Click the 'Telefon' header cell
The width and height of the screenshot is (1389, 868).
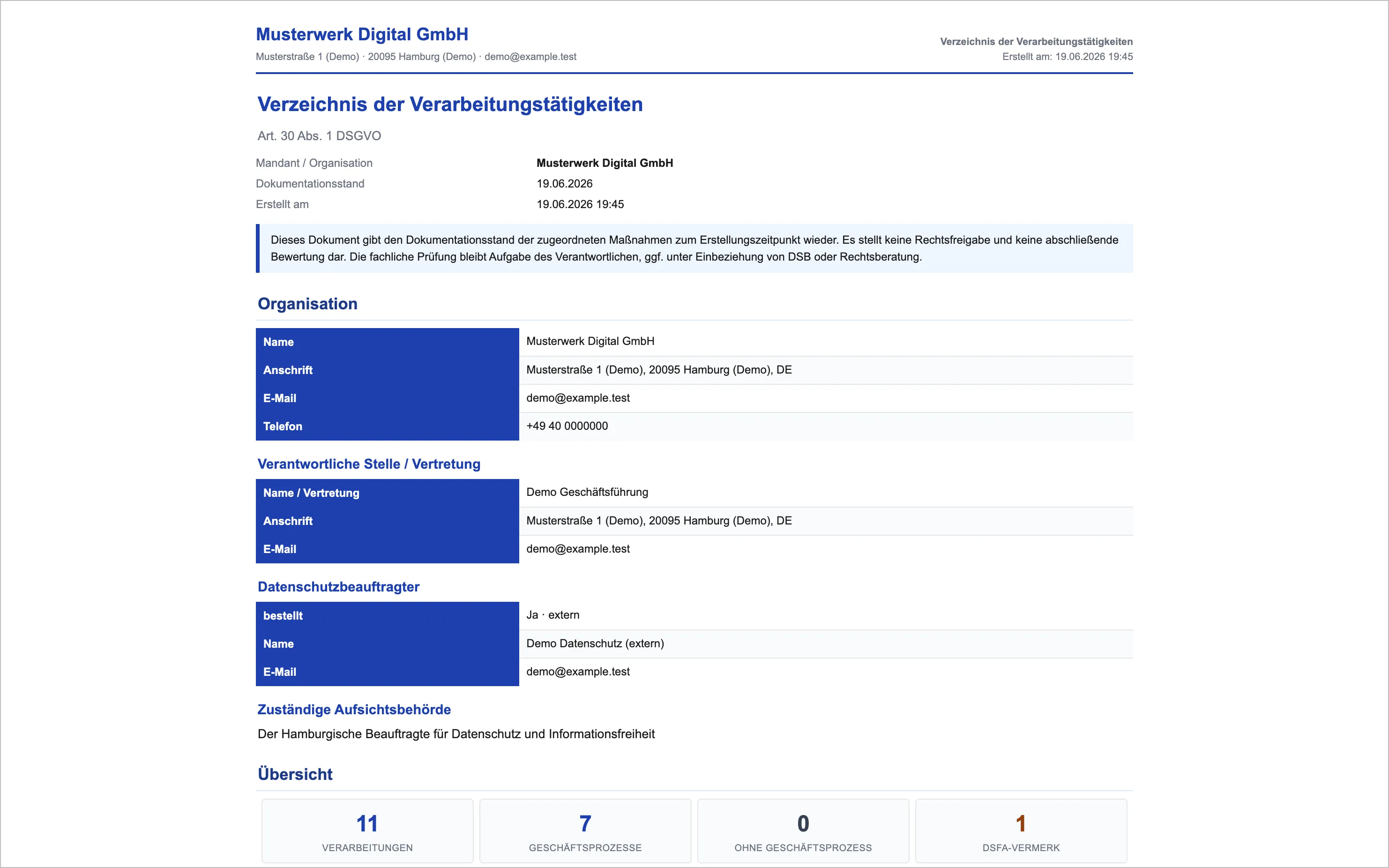click(x=388, y=427)
